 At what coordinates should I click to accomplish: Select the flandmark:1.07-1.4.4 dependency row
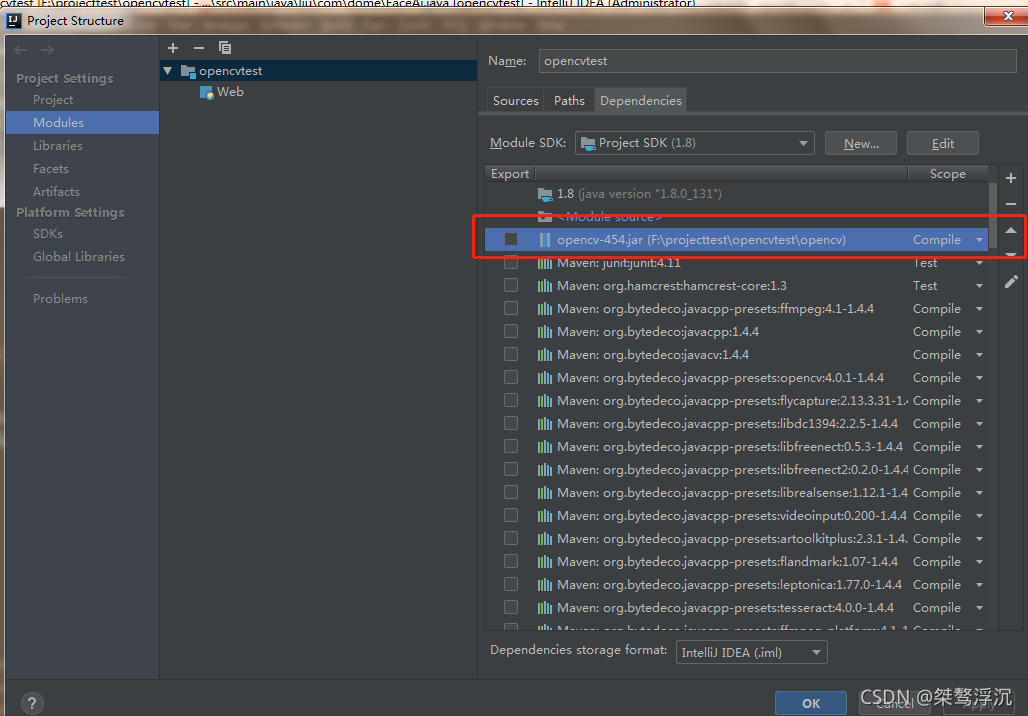(x=736, y=562)
